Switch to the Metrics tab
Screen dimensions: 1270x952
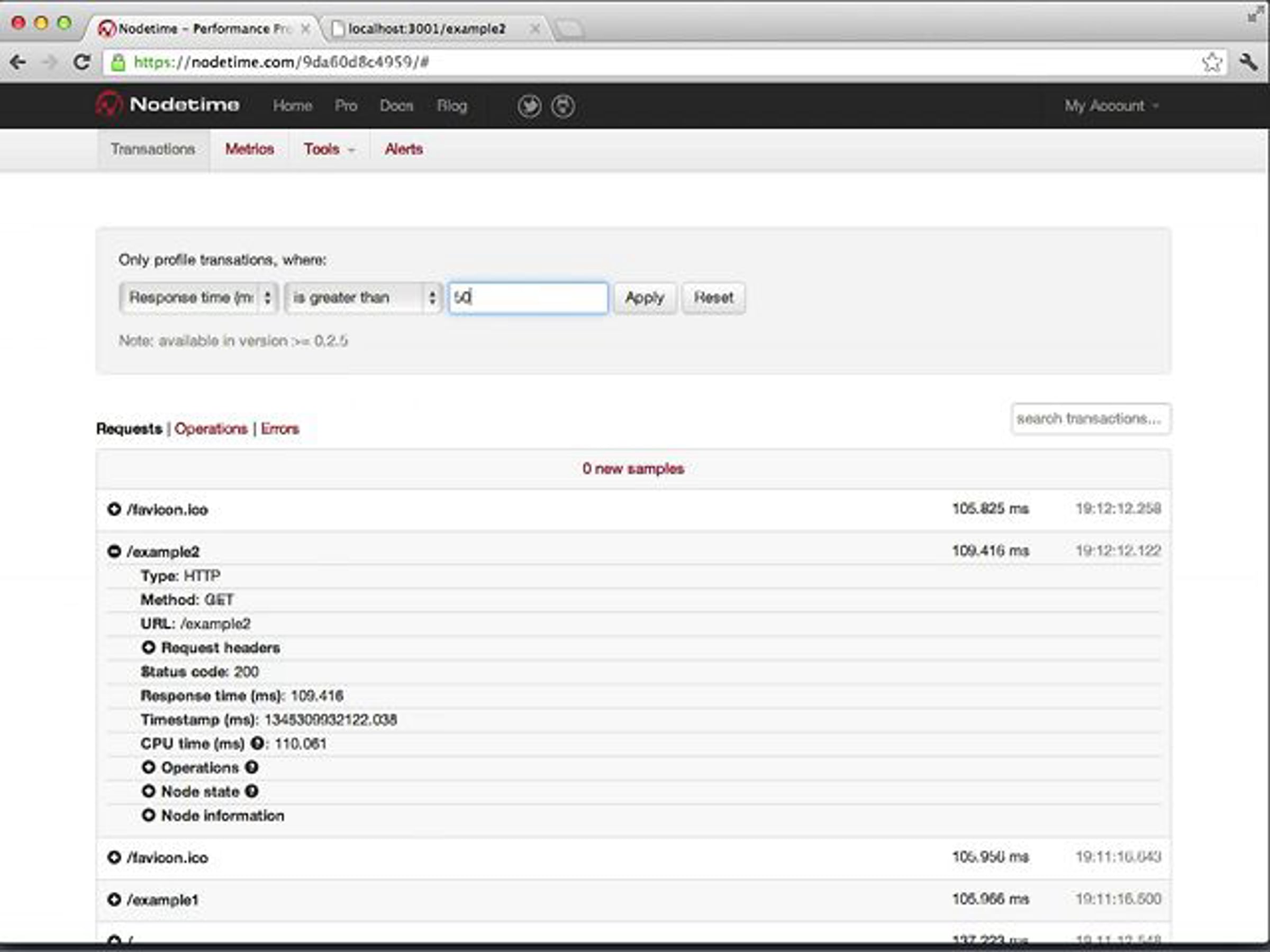pyautogui.click(x=249, y=149)
